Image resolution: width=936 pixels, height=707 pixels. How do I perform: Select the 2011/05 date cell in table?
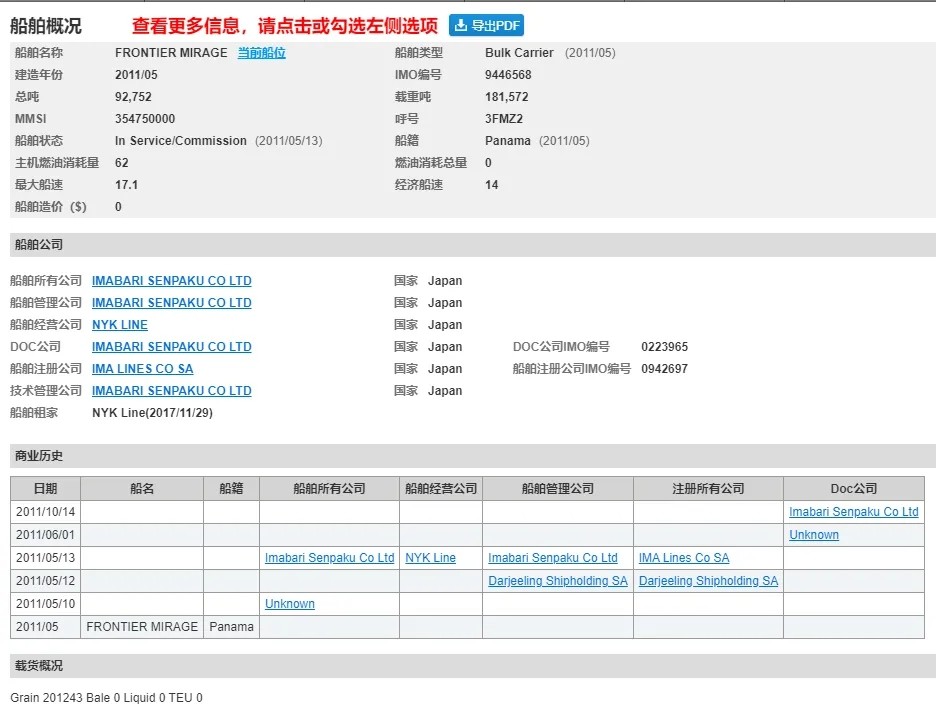45,627
